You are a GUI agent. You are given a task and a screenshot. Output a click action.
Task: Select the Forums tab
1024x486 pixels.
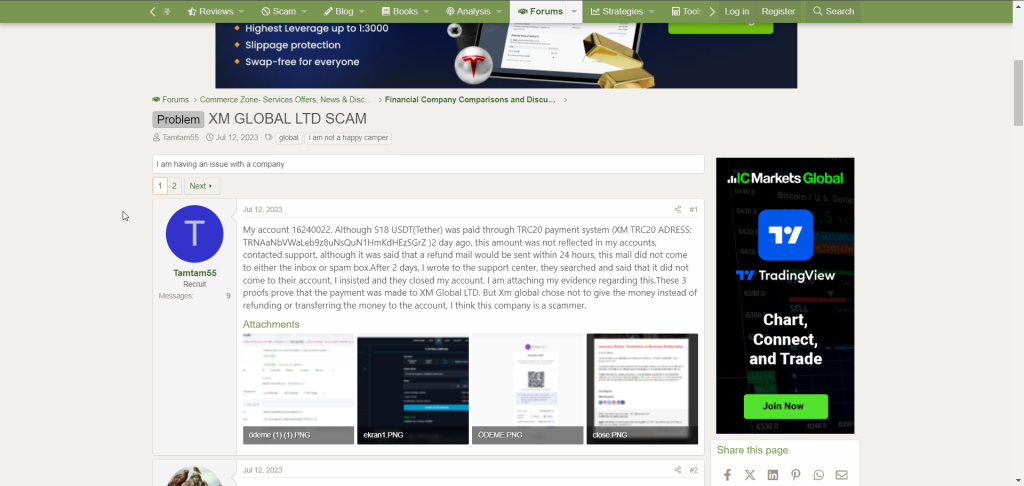pos(540,11)
